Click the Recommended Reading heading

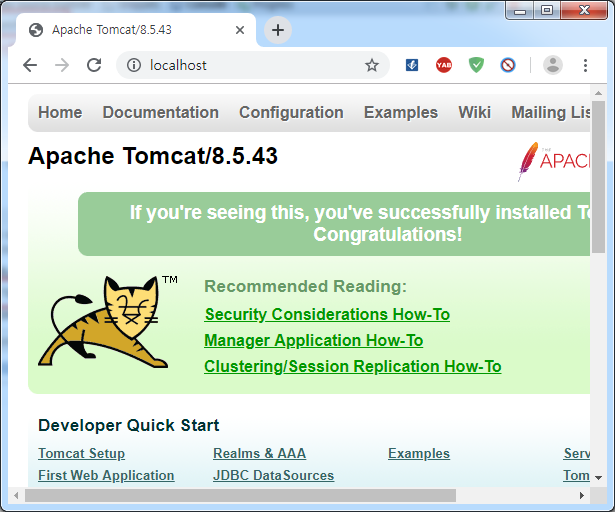click(x=306, y=286)
